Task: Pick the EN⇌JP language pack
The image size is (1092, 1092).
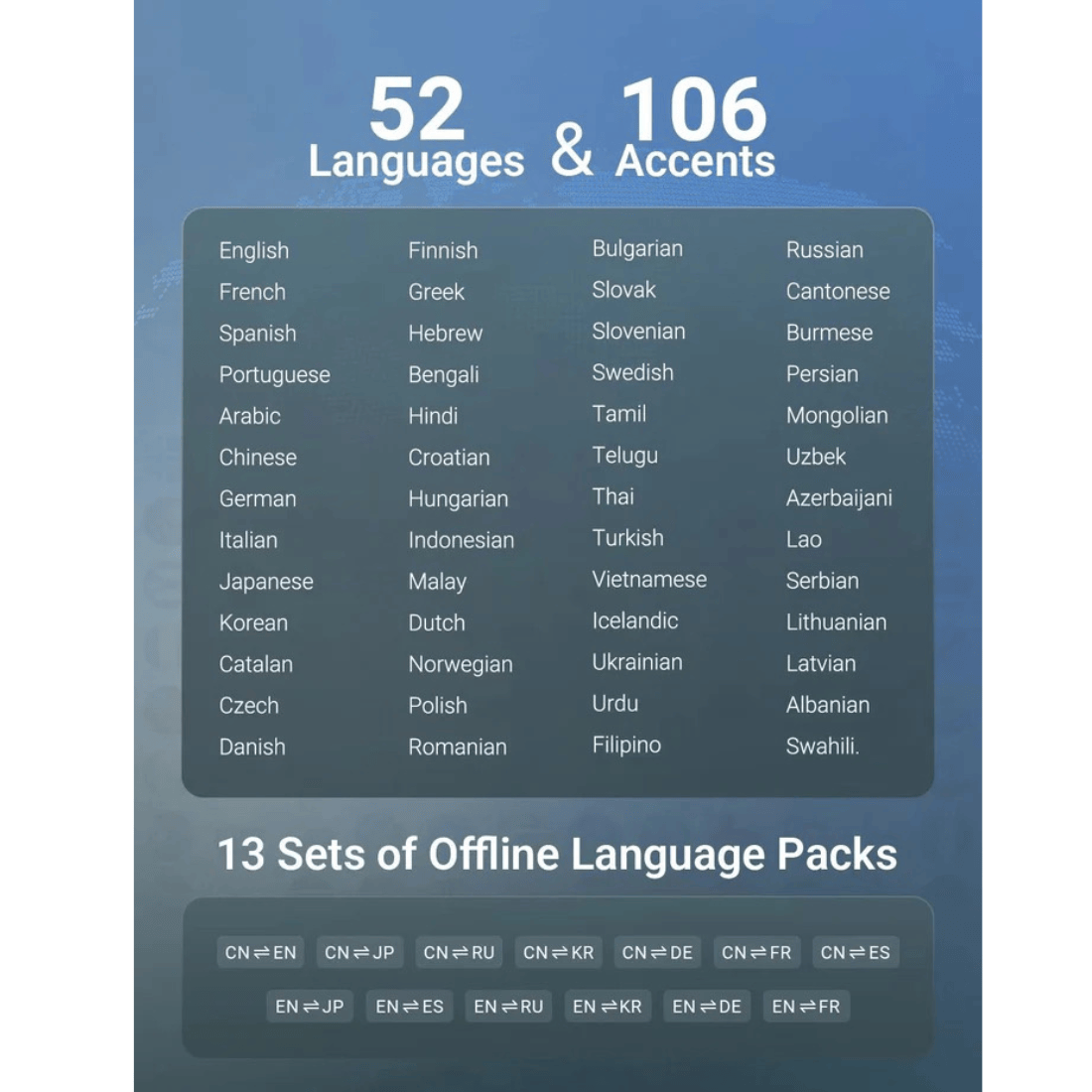Action: [310, 1007]
